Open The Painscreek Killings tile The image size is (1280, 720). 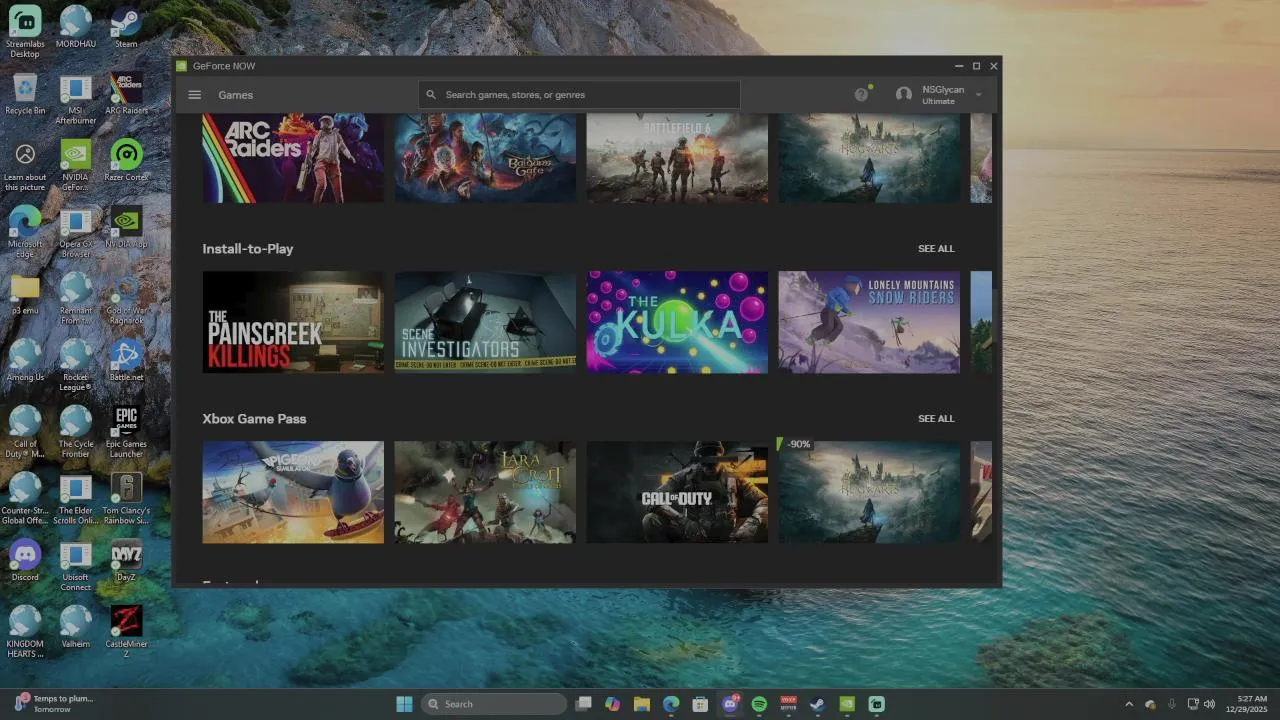tap(293, 322)
